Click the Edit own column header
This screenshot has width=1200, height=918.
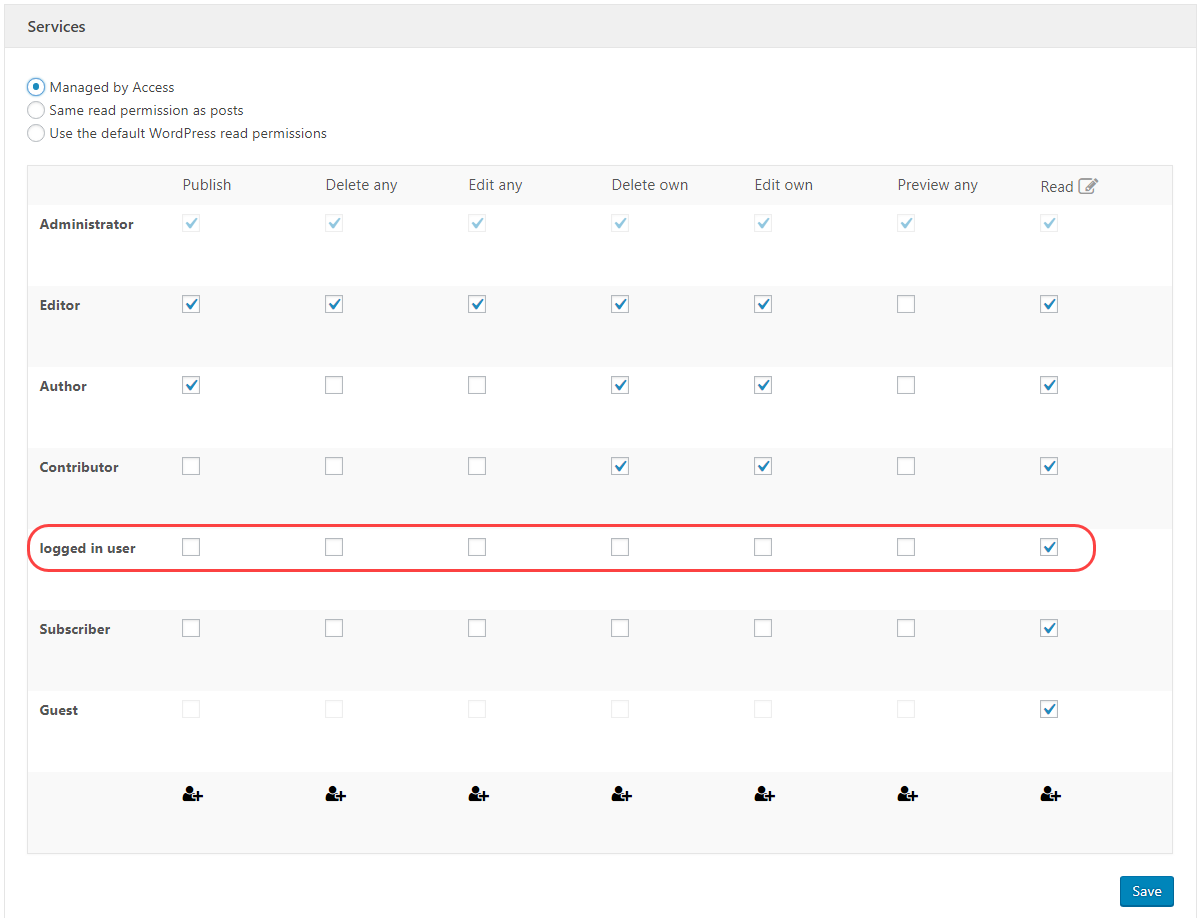[784, 185]
